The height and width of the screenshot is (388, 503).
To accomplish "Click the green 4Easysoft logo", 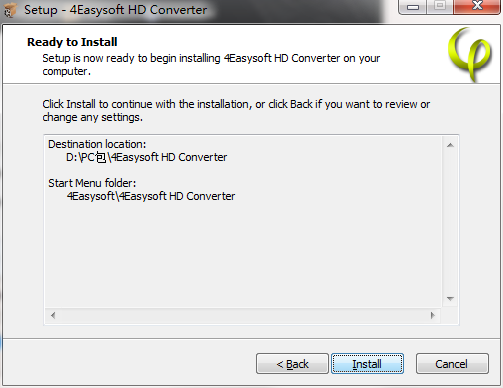I will click(x=469, y=54).
